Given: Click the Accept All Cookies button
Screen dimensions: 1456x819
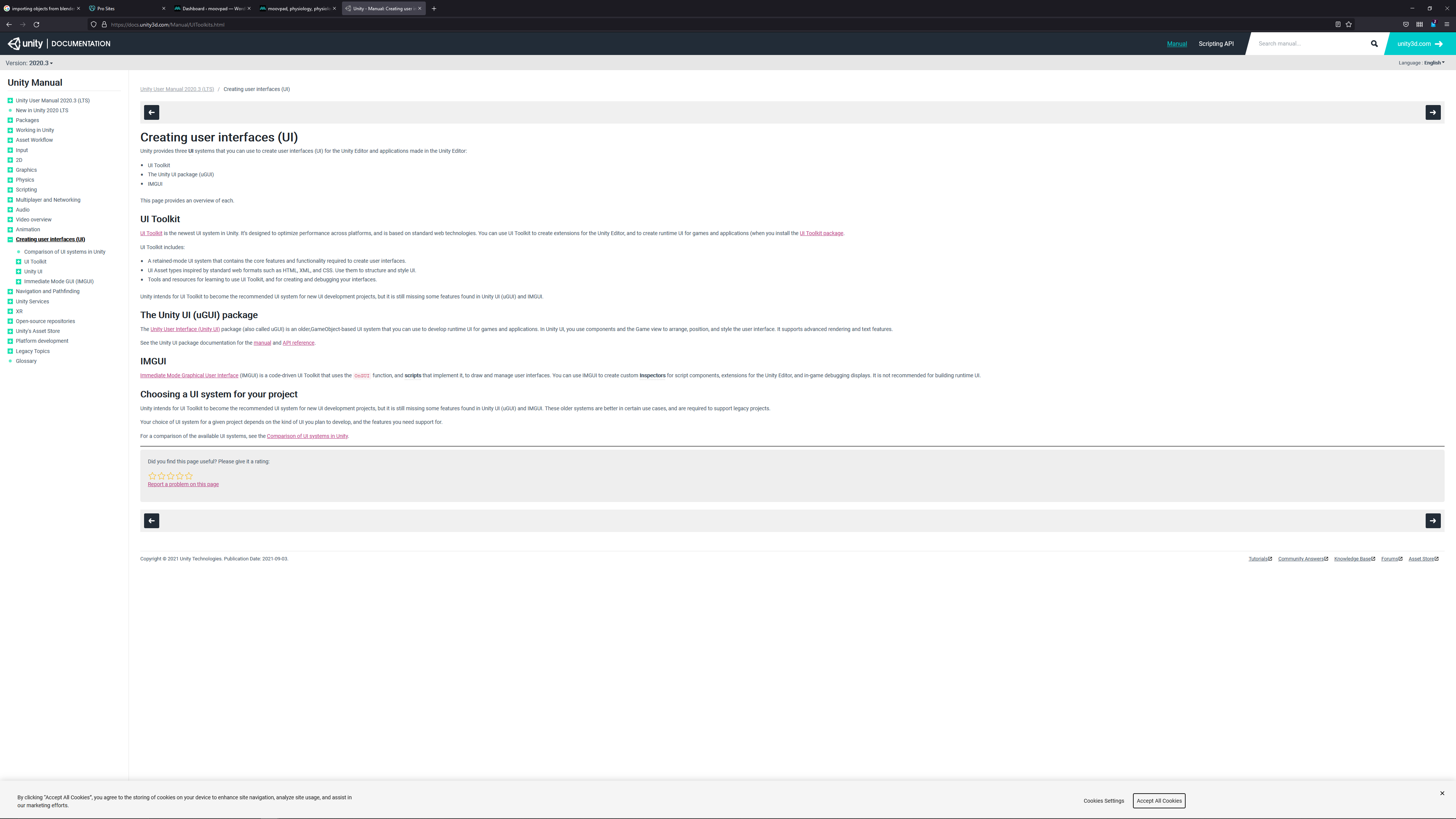Looking at the screenshot, I should point(1159,800).
